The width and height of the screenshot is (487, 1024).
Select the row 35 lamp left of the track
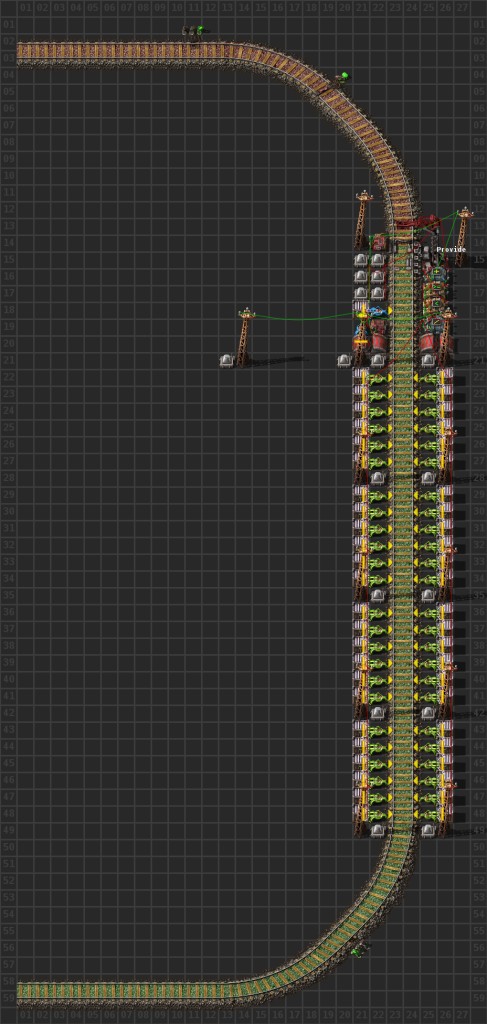coord(377,595)
